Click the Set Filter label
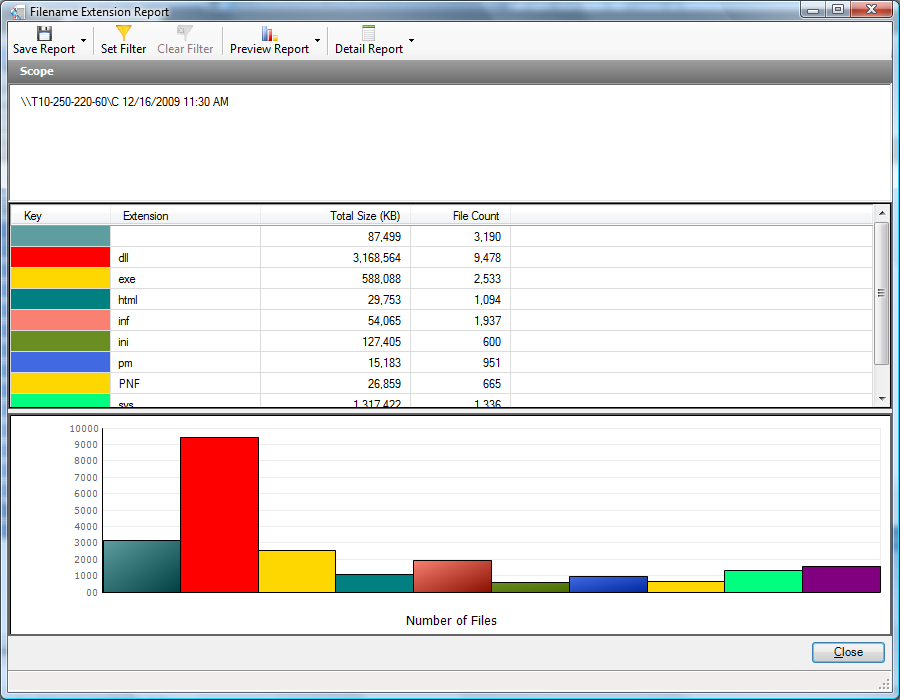 (x=123, y=49)
